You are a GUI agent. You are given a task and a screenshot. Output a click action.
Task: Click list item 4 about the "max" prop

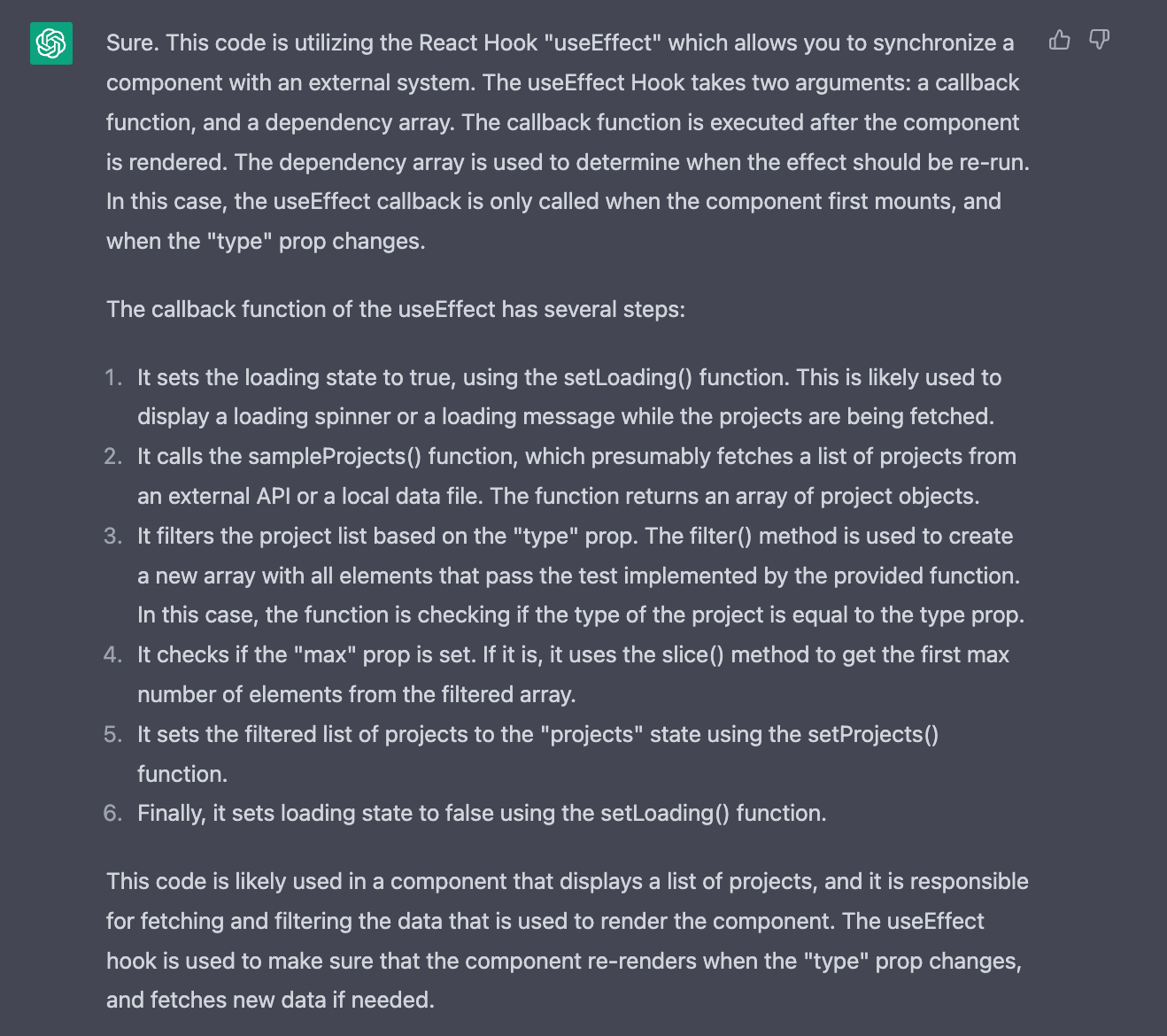coord(573,674)
